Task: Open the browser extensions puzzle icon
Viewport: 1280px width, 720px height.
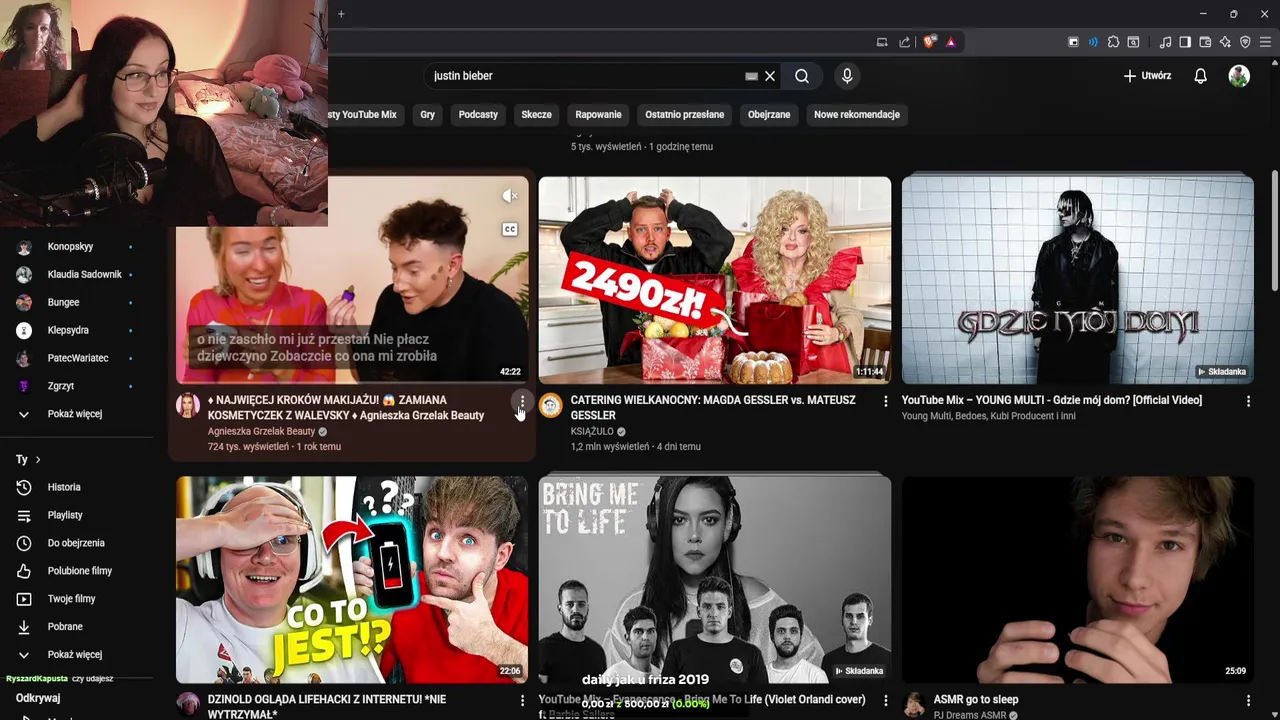Action: tap(1113, 42)
